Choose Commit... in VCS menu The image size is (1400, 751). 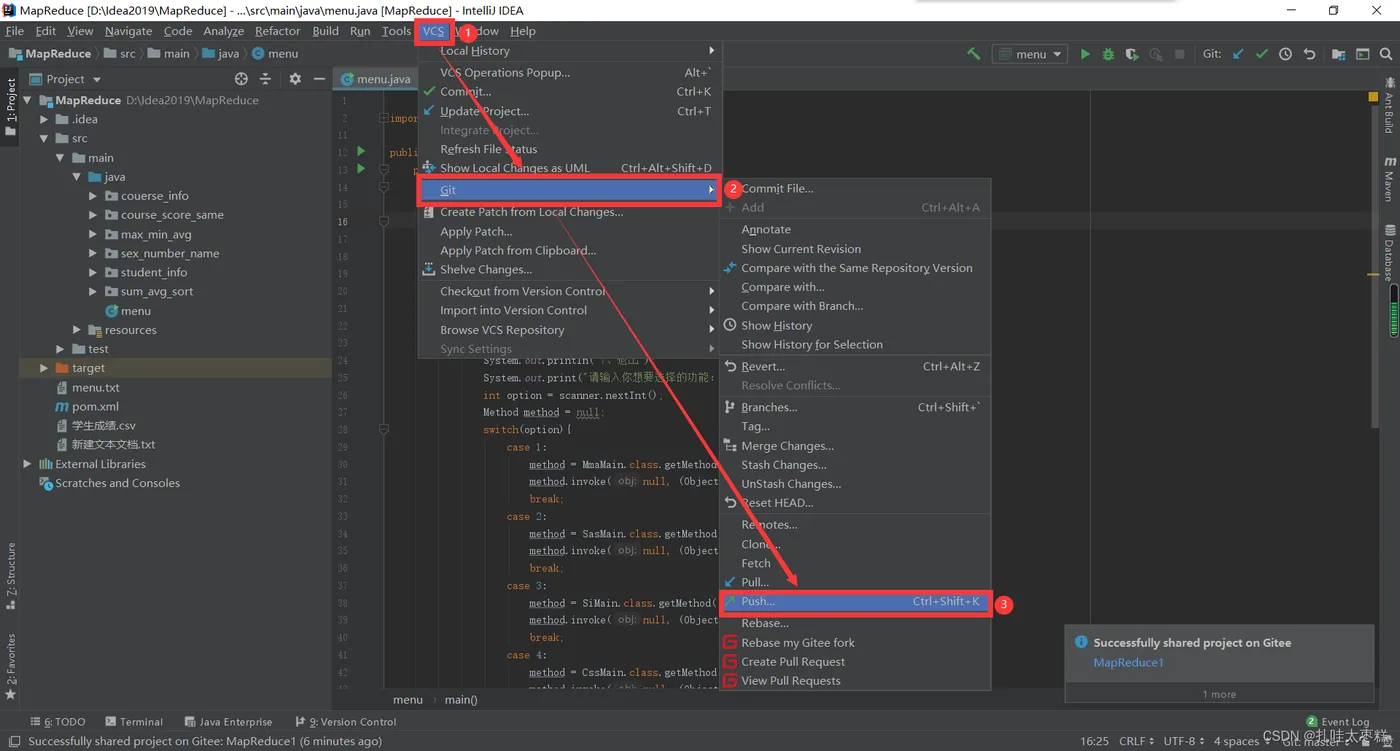[569, 92]
